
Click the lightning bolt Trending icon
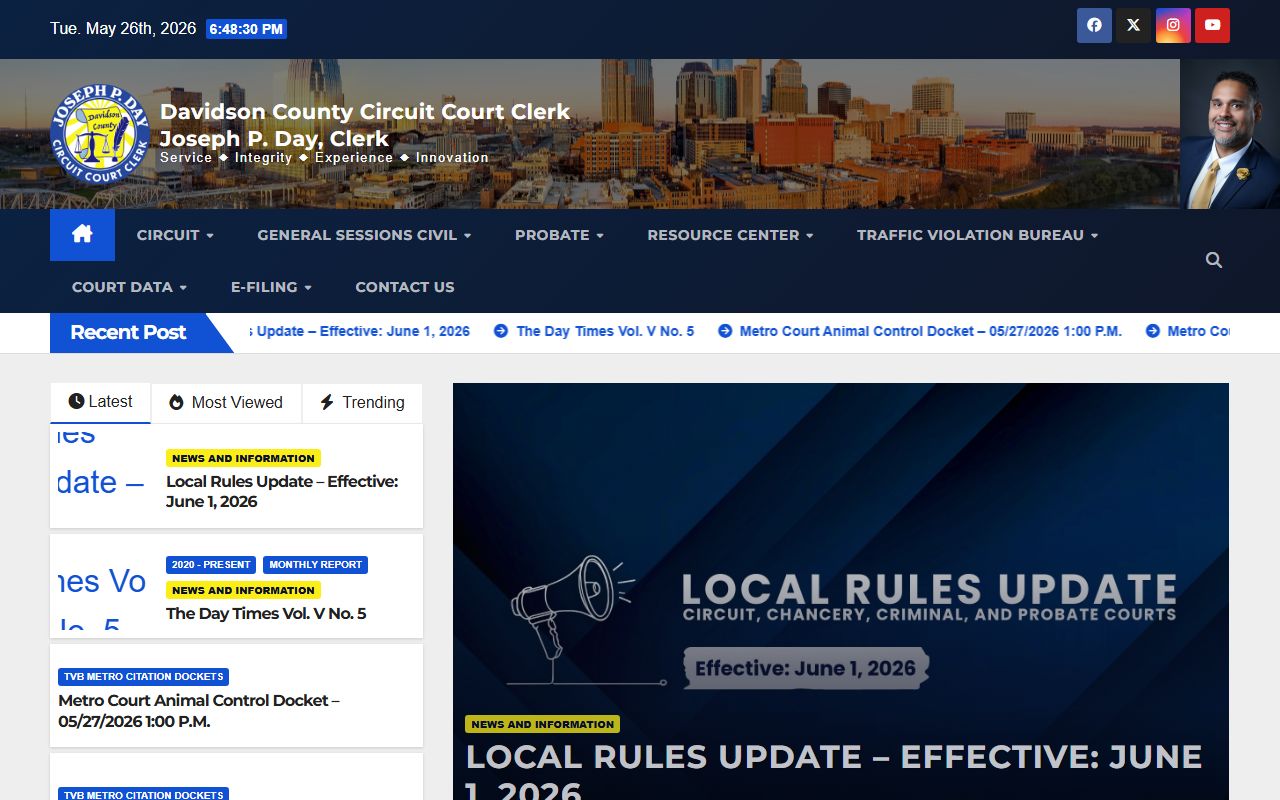point(327,402)
